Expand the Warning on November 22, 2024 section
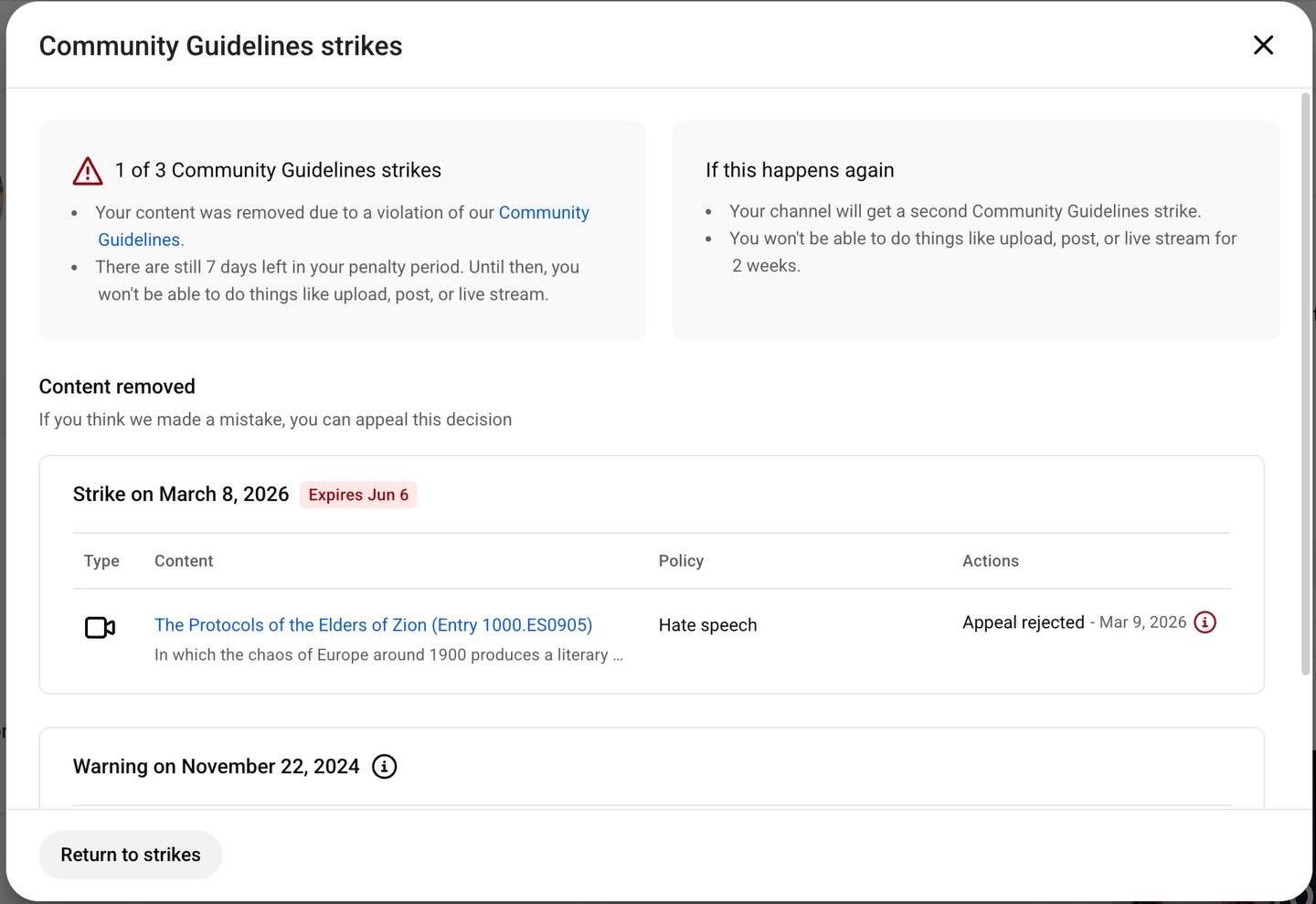Screen dimensions: 1316x904 click(216, 766)
